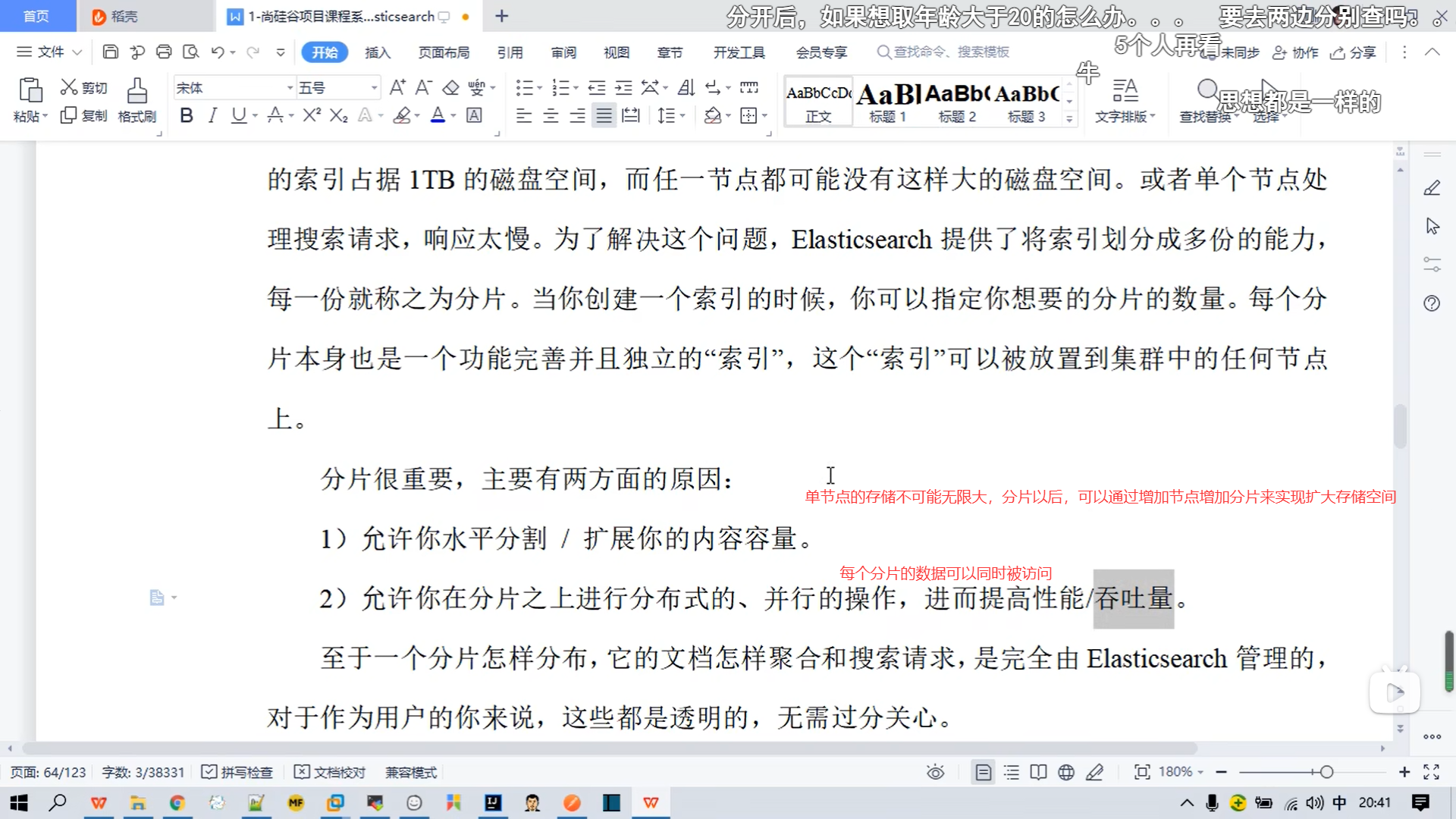This screenshot has height=819, width=1456.
Task: Open the font size 五号 dropdown
Action: pyautogui.click(x=374, y=88)
